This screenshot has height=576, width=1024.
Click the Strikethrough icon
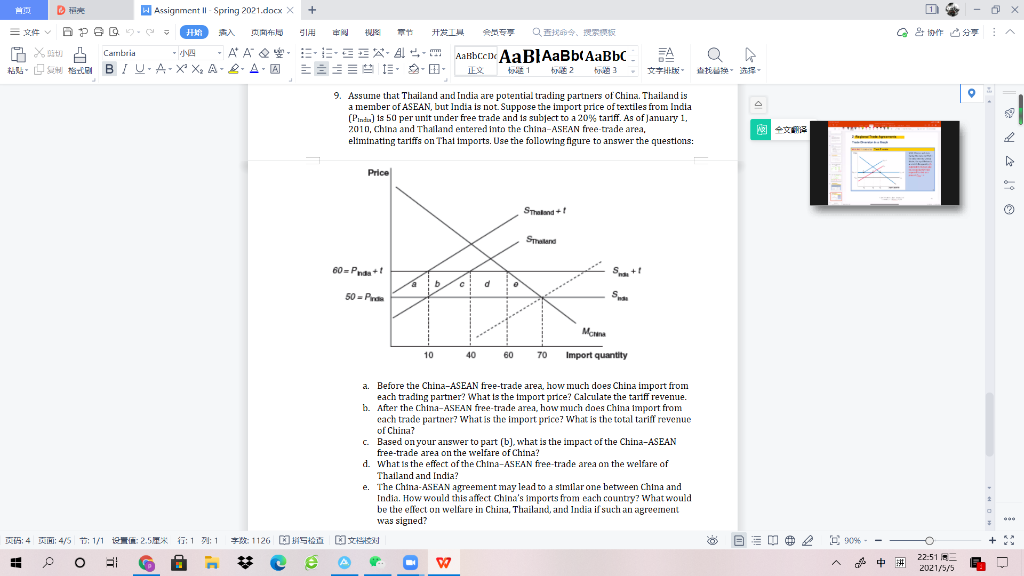(161, 69)
